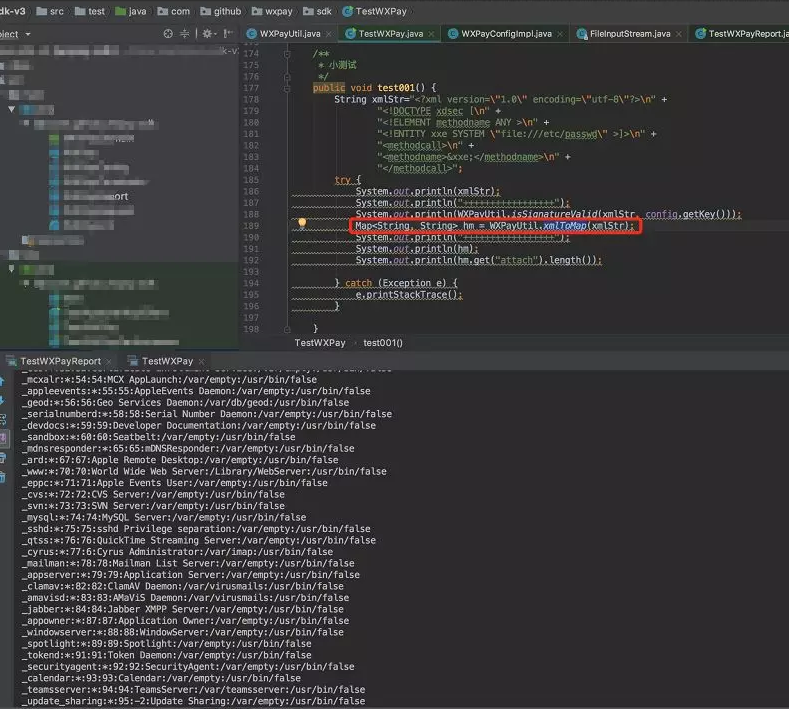The height and width of the screenshot is (709, 789).
Task: Click the hide project panel icon
Action: pyautogui.click(x=227, y=34)
